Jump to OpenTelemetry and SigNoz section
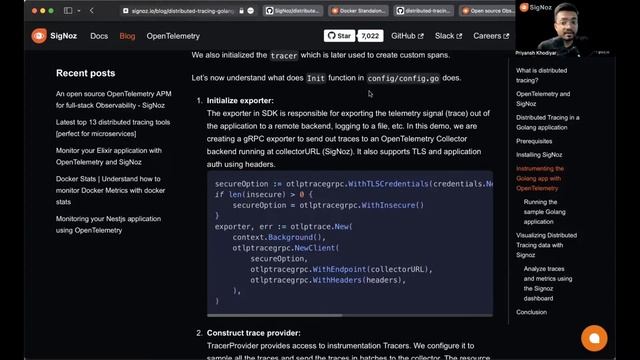 pyautogui.click(x=543, y=99)
